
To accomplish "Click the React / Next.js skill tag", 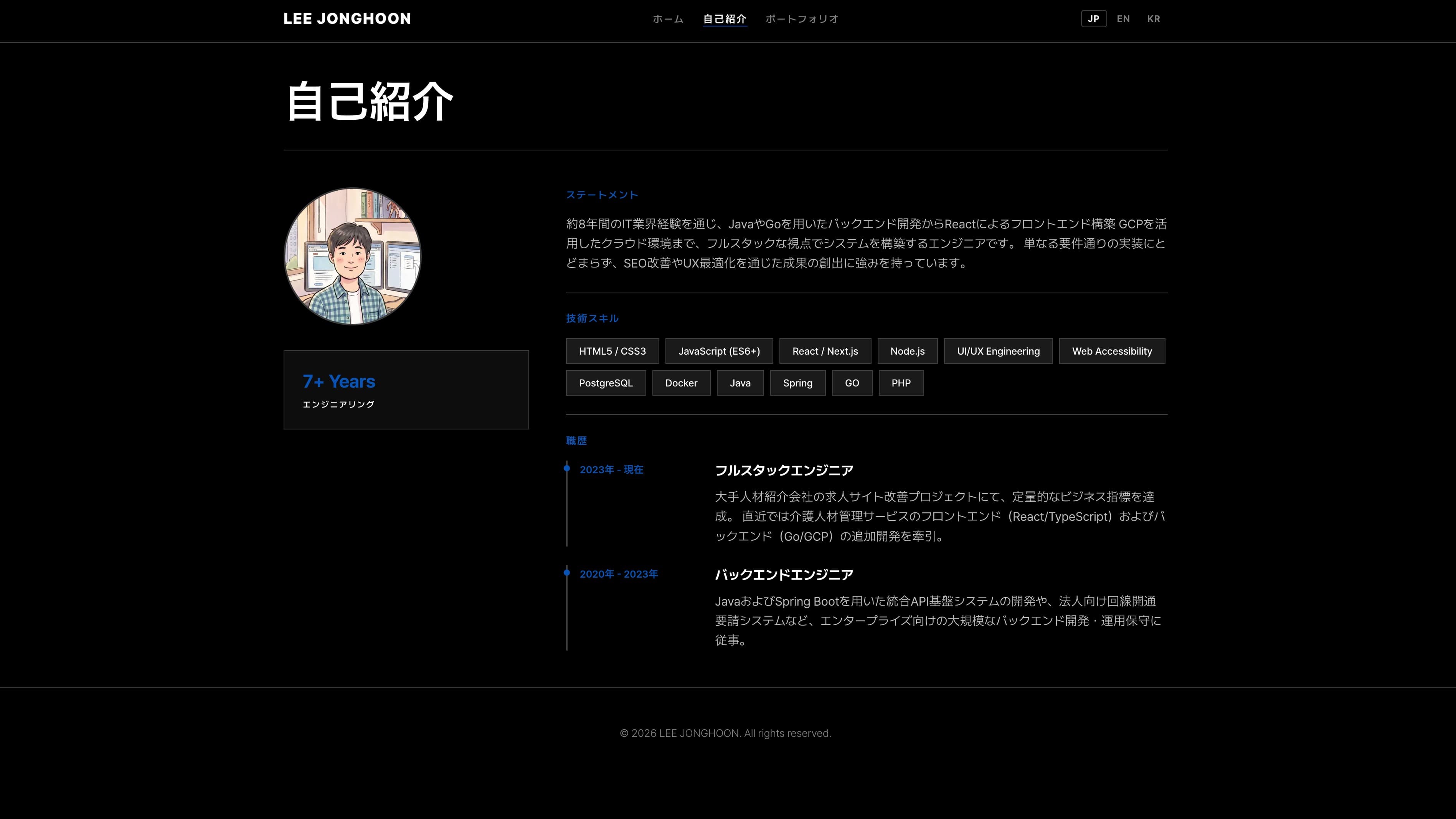I will (x=825, y=351).
